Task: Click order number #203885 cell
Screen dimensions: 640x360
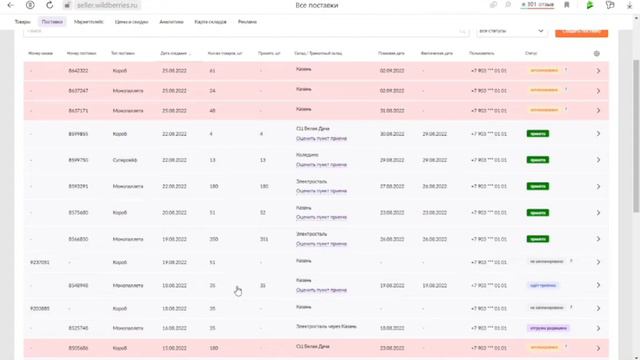Action: click(40, 309)
